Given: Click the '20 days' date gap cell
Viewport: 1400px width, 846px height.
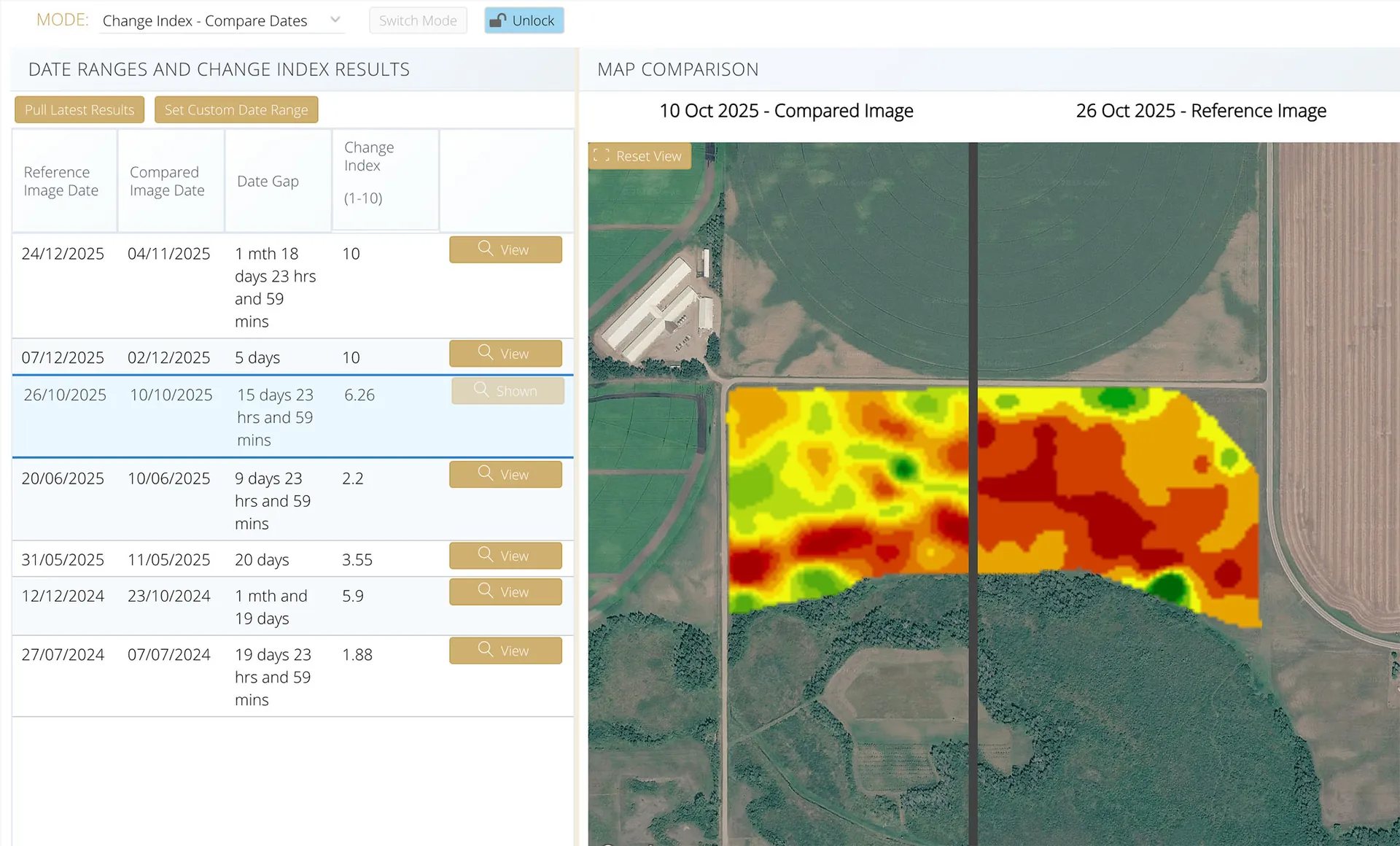Looking at the screenshot, I should [262, 559].
